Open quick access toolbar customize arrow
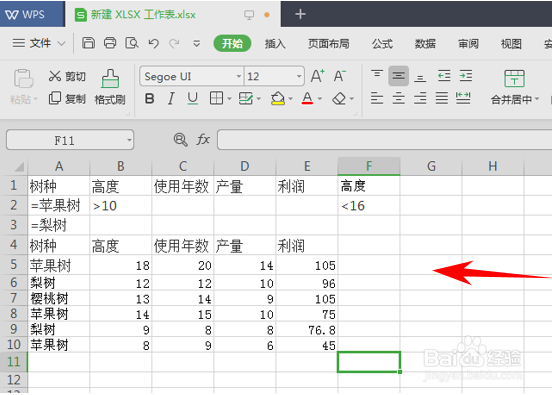This screenshot has height=395, width=552. pos(196,44)
